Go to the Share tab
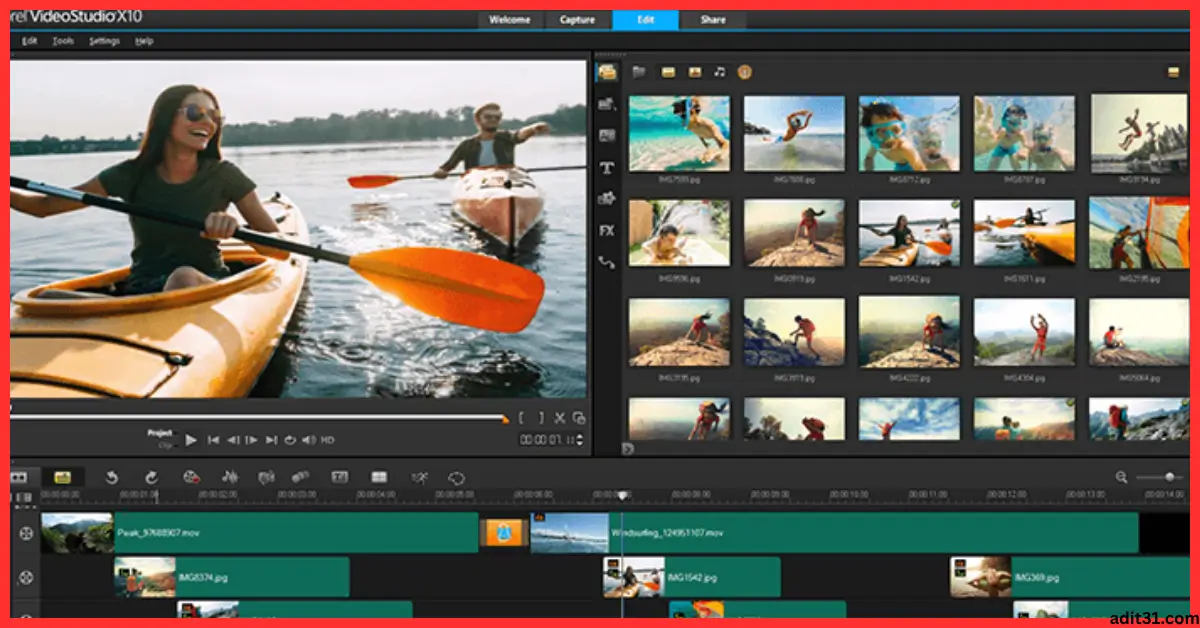The width and height of the screenshot is (1200, 628). click(x=713, y=20)
